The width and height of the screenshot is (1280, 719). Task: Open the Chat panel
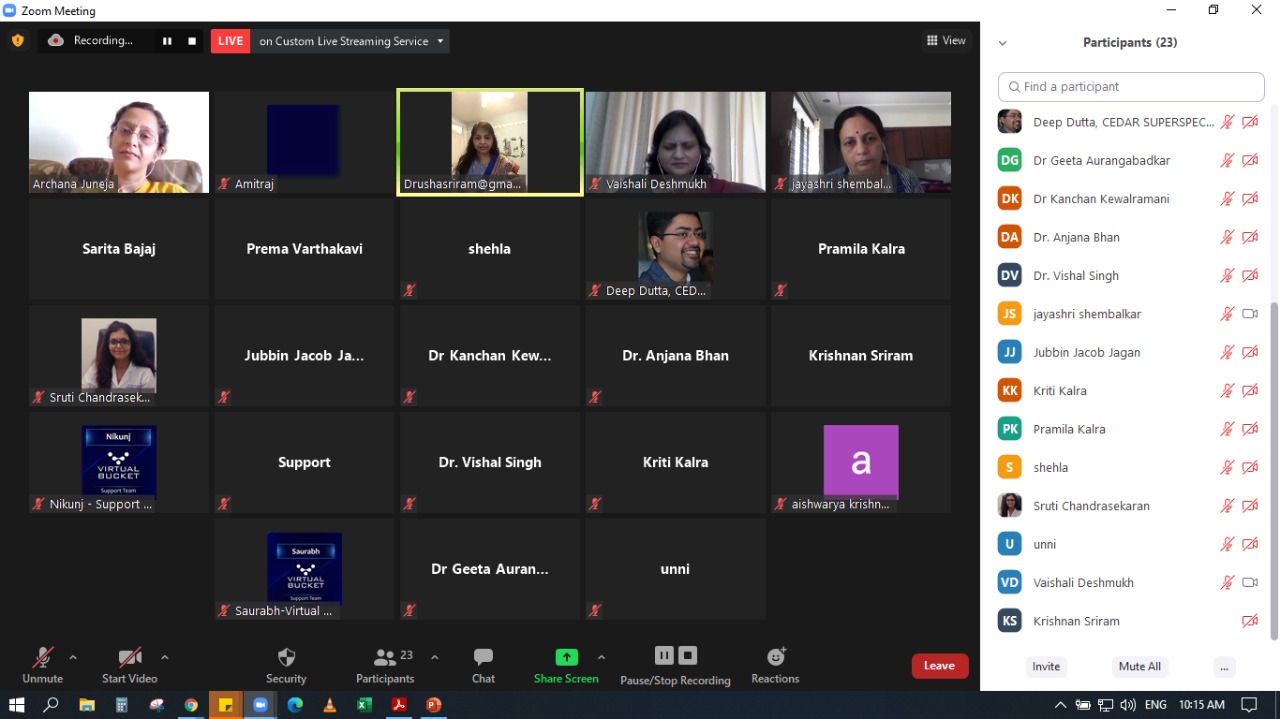[483, 657]
